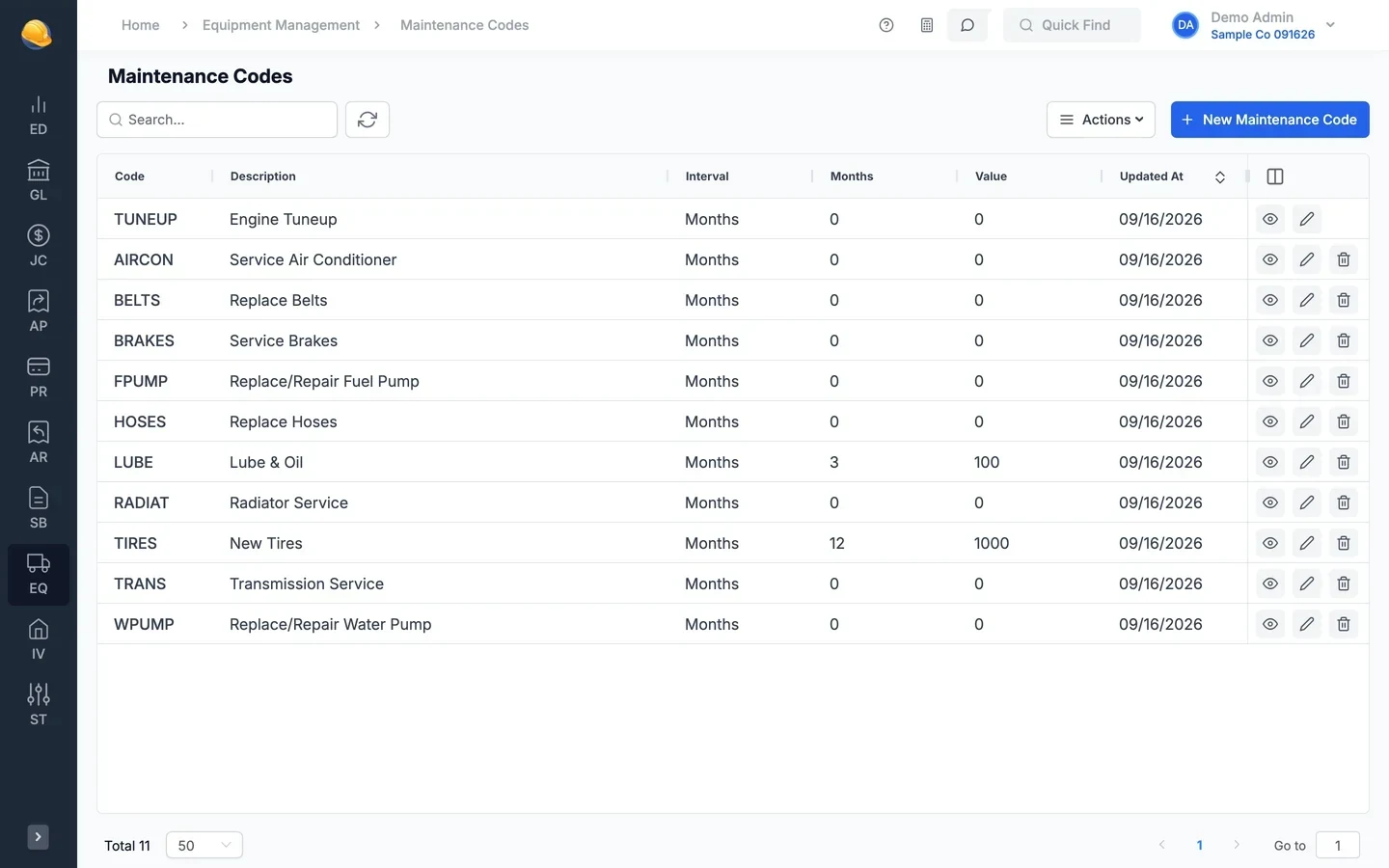This screenshot has height=868, width=1389.
Task: Delete the TIRES maintenance code
Action: (x=1344, y=543)
